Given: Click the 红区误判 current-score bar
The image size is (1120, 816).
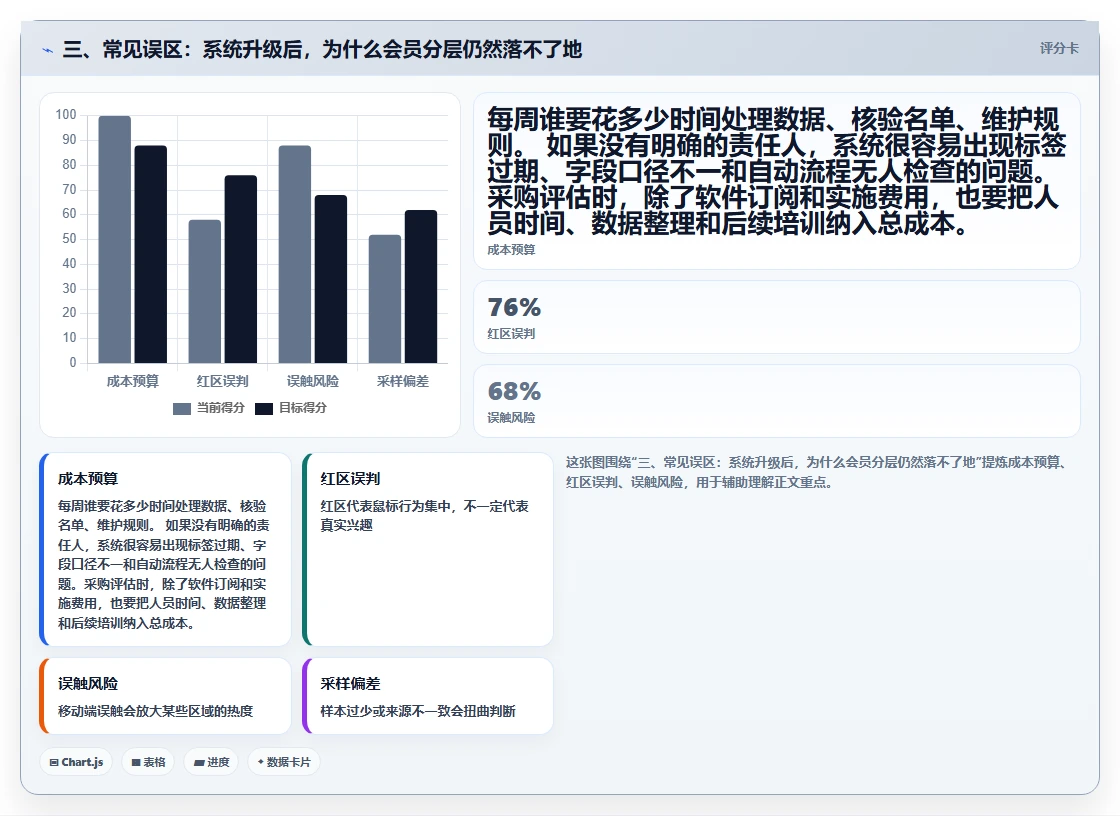Looking at the screenshot, I should point(204,292).
